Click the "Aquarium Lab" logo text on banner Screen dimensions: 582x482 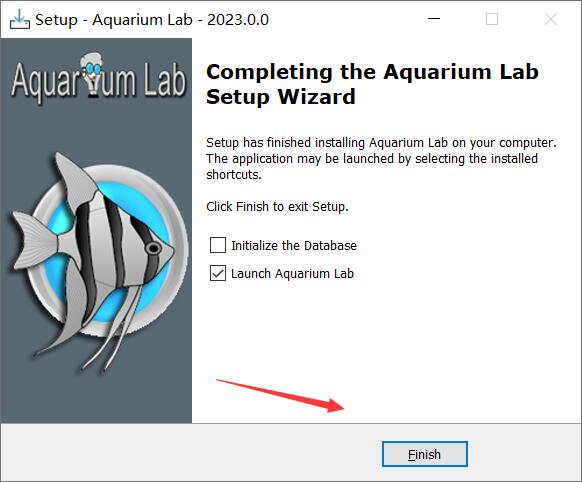click(98, 80)
